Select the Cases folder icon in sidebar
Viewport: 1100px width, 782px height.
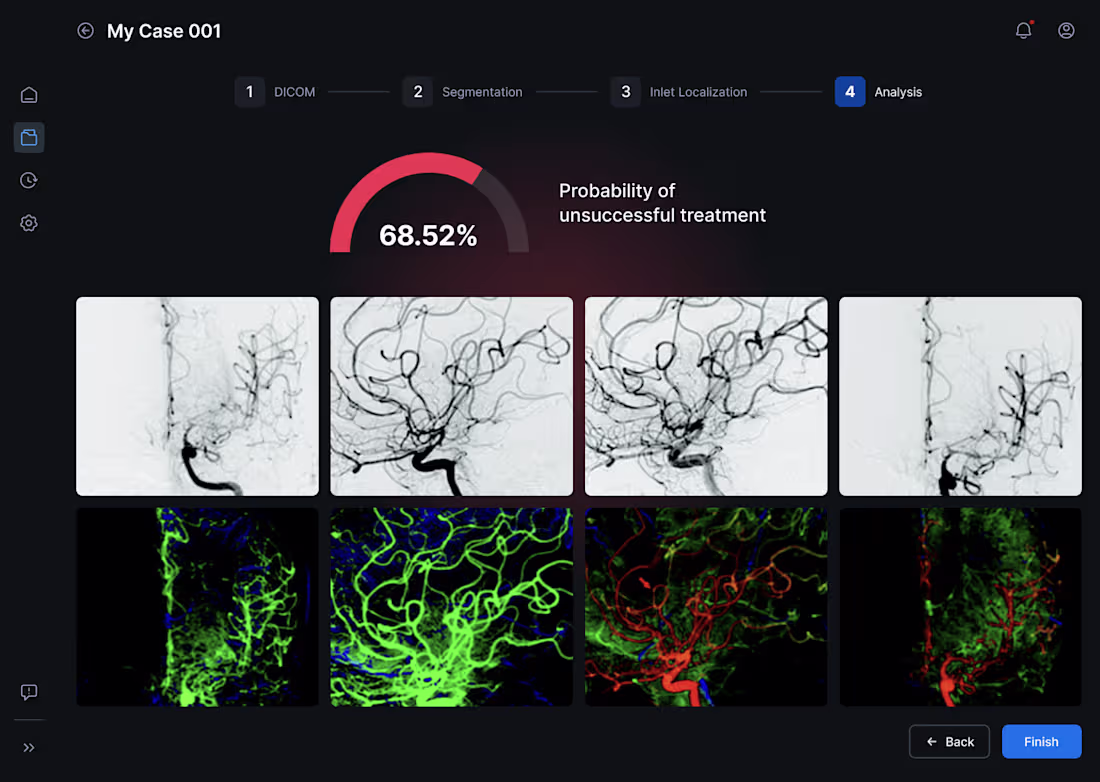pyautogui.click(x=28, y=137)
